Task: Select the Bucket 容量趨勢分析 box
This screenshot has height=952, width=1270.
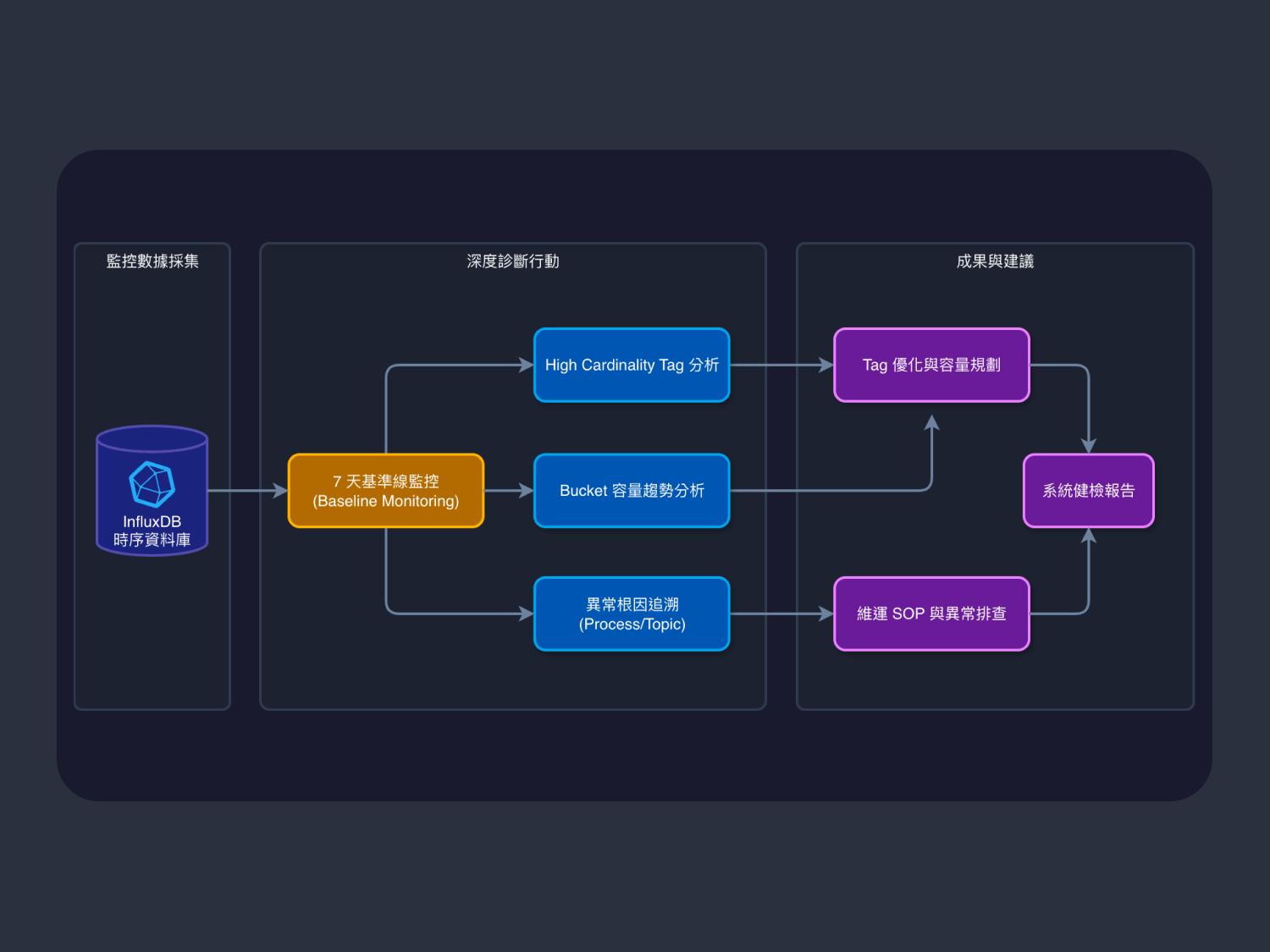Action: [x=632, y=491]
